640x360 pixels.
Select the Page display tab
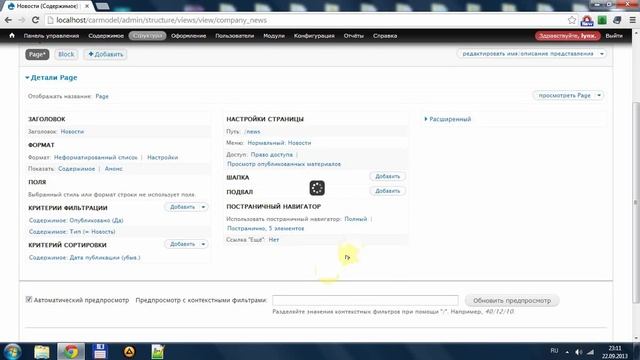coord(37,54)
